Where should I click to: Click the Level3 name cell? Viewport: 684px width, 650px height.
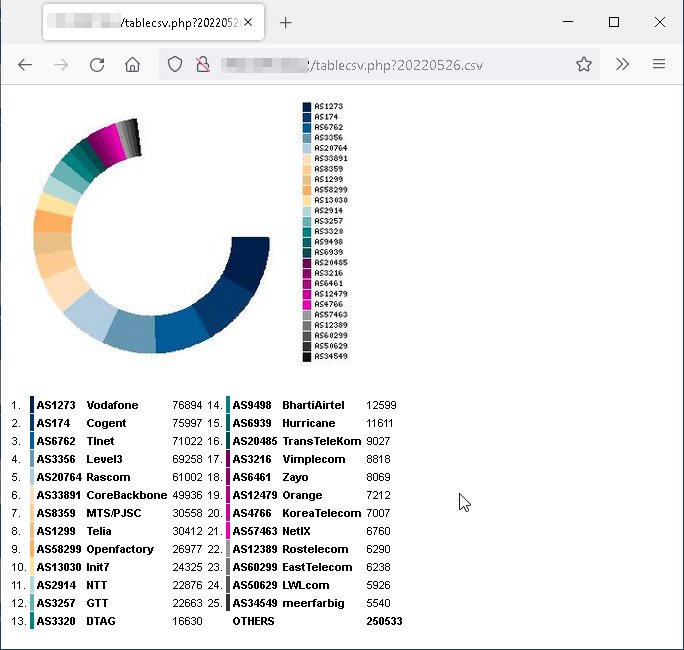(x=104, y=459)
